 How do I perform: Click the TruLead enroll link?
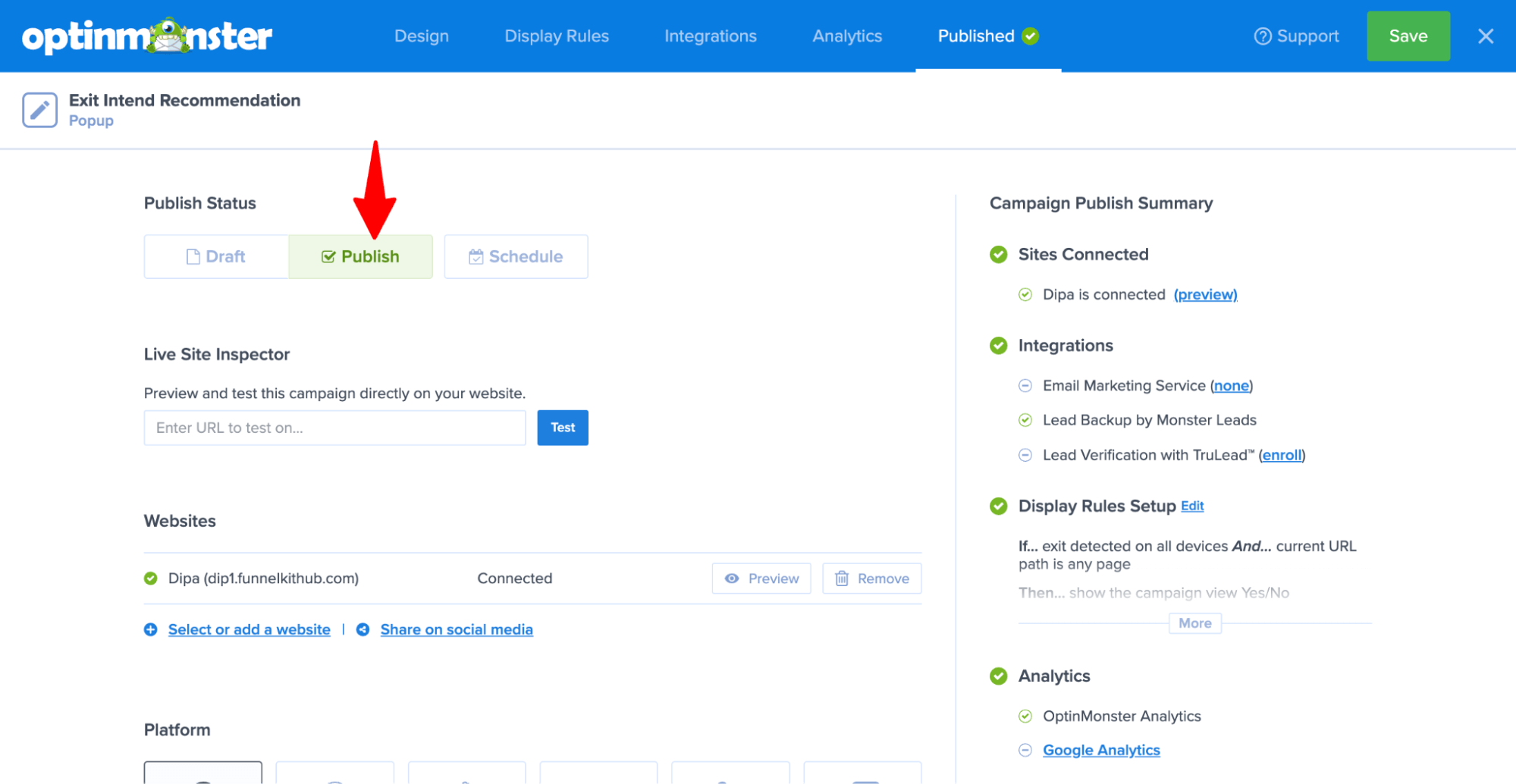tap(1282, 455)
